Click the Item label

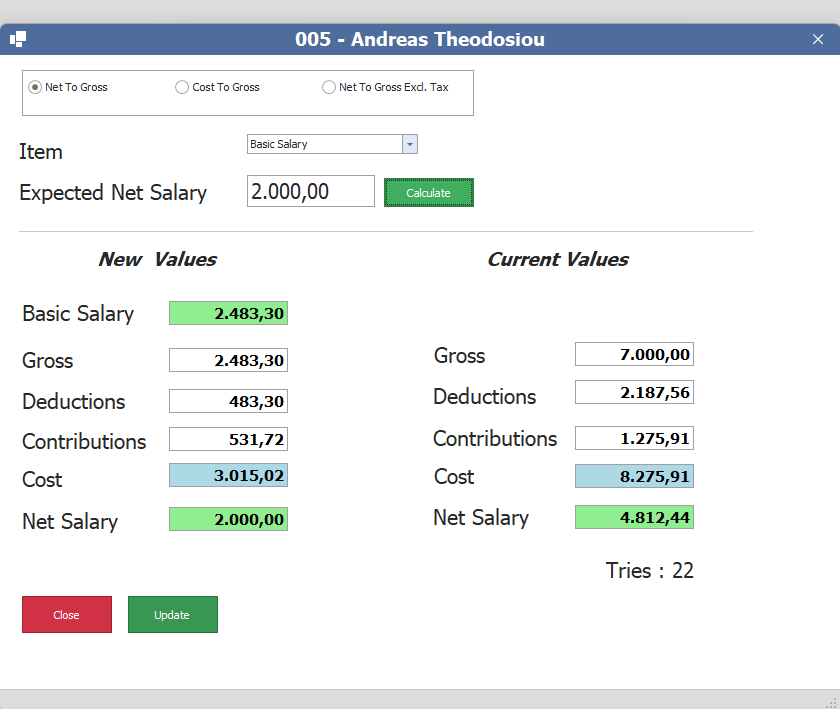pyautogui.click(x=41, y=152)
